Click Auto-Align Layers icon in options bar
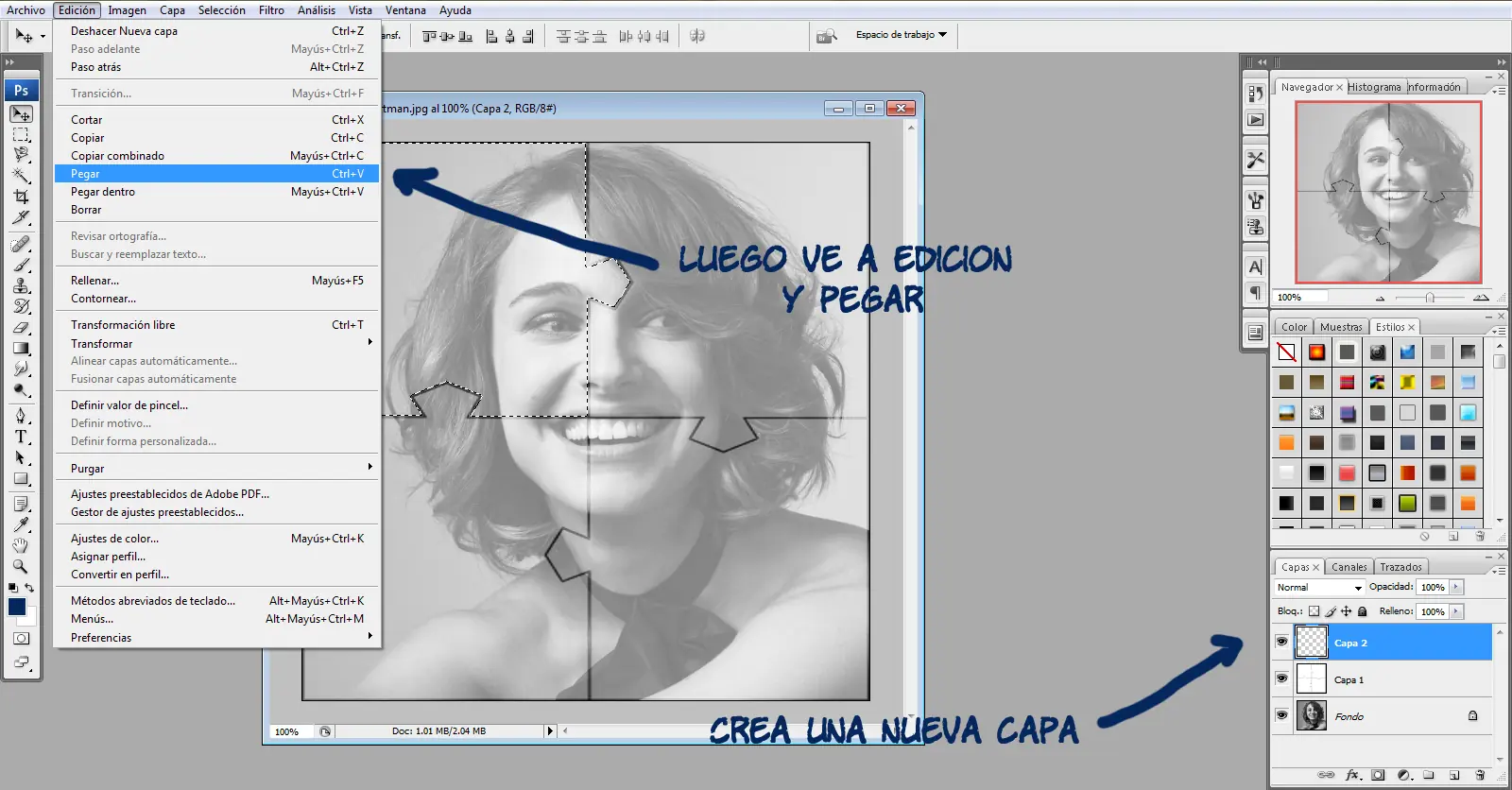The width and height of the screenshot is (1512, 790). tap(697, 36)
